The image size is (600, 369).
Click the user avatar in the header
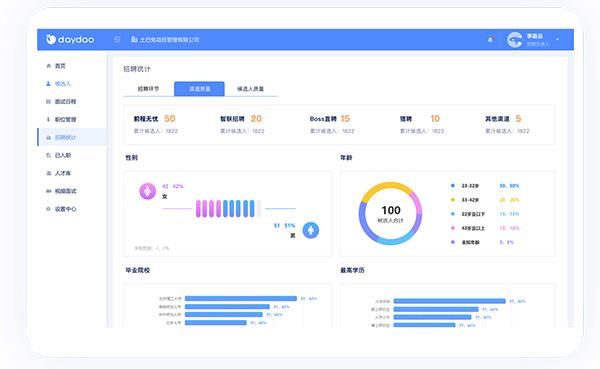point(515,40)
